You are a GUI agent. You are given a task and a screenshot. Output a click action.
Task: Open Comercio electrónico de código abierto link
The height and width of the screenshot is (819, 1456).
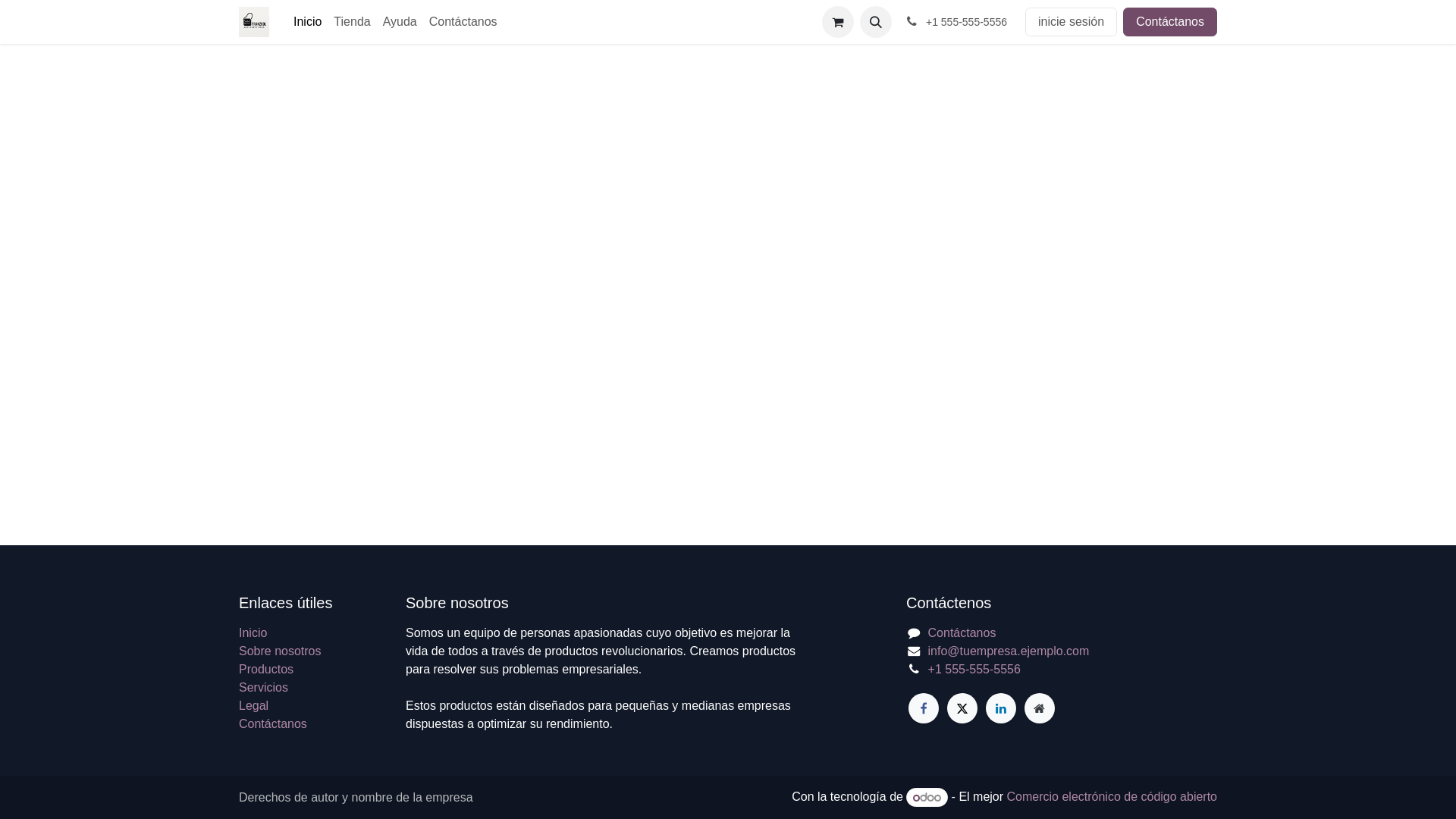pyautogui.click(x=1112, y=796)
